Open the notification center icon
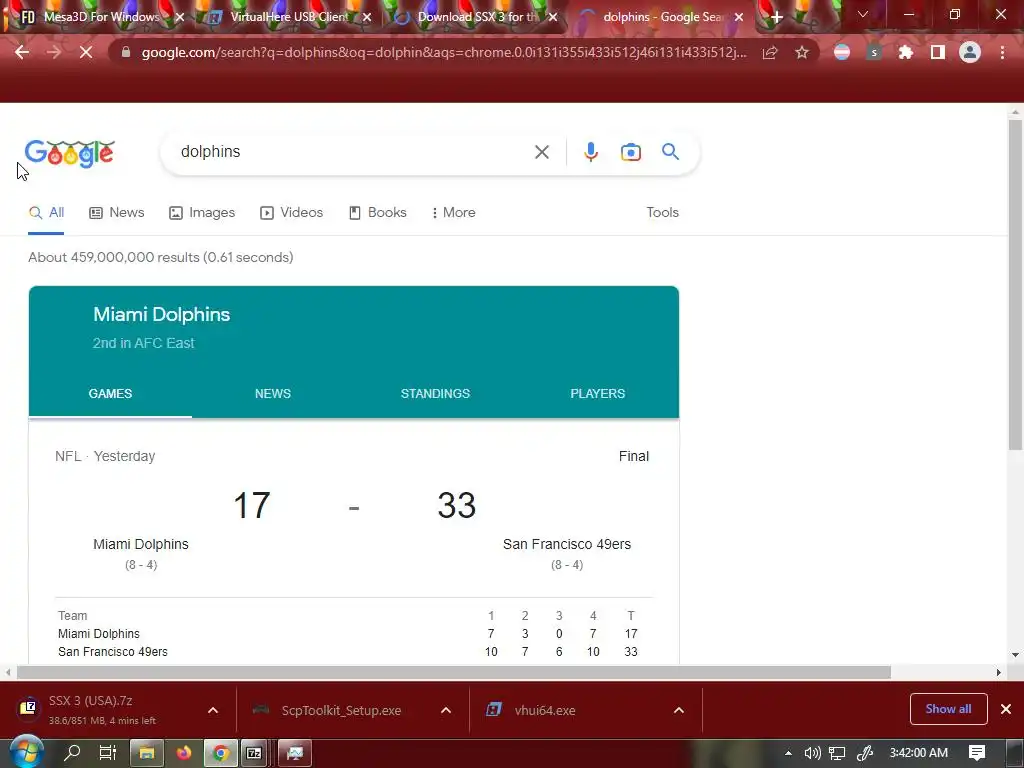The height and width of the screenshot is (768, 1024). pyautogui.click(x=977, y=753)
